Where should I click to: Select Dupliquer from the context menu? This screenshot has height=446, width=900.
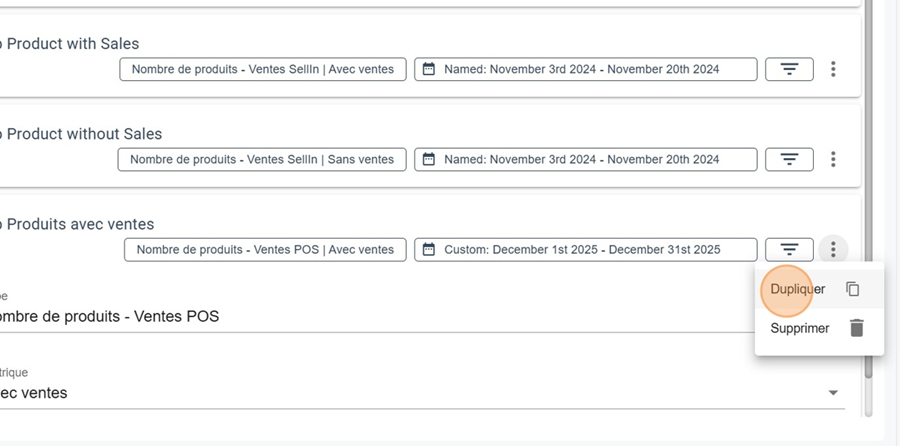(x=798, y=289)
